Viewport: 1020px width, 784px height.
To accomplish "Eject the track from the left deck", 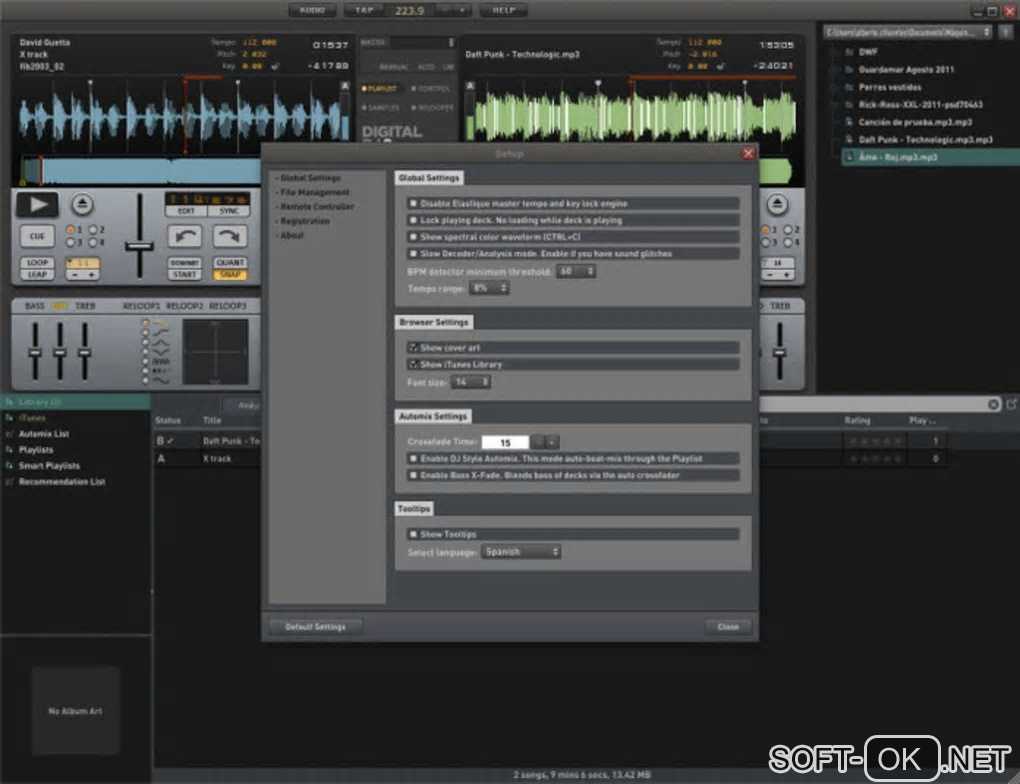I will [x=82, y=204].
